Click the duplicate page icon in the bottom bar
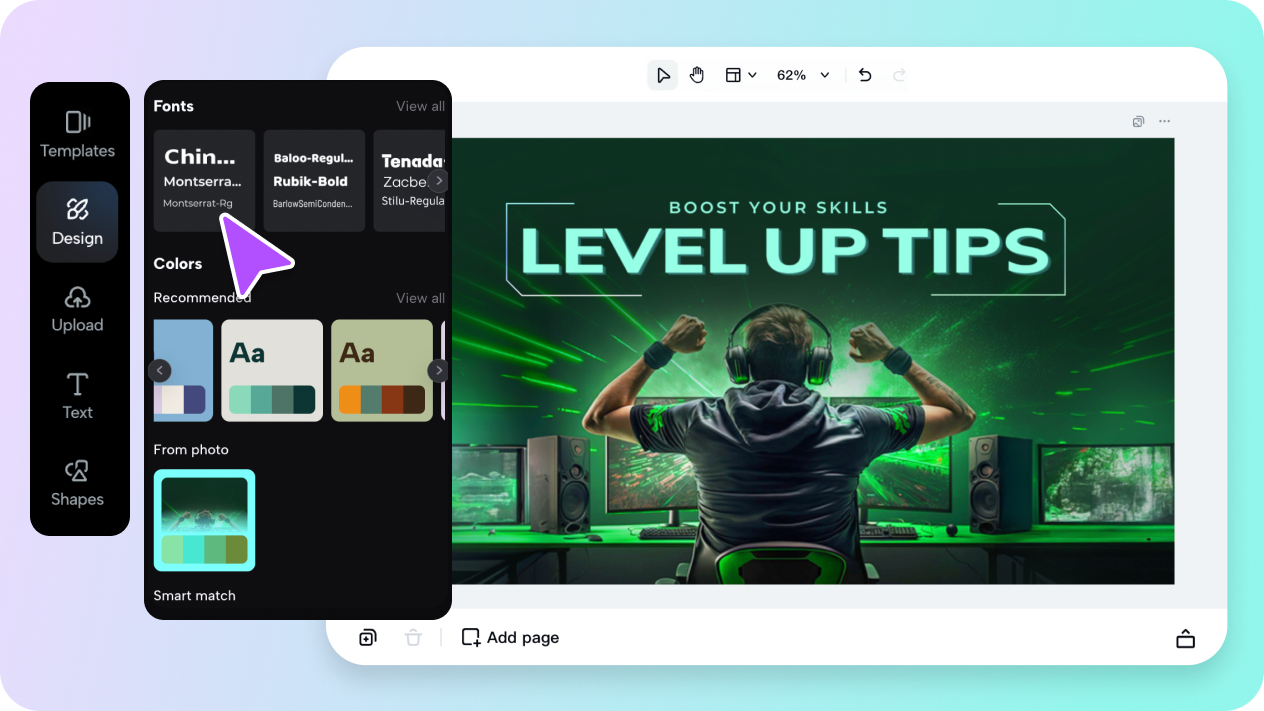Screen dimensions: 1264x711 (x=367, y=637)
